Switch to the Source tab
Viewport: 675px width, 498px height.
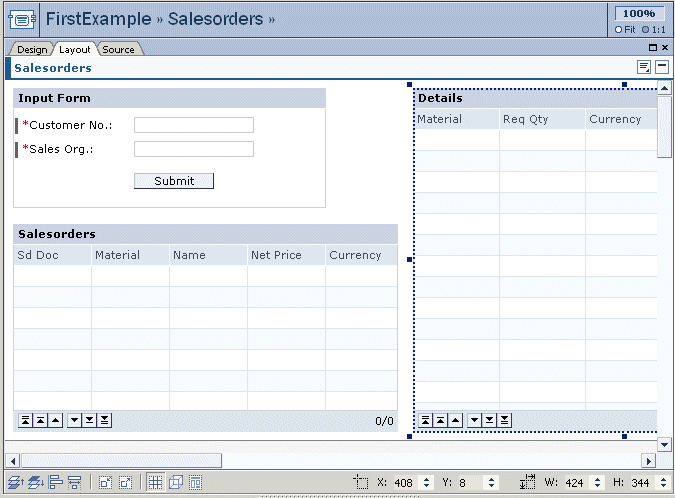[x=118, y=49]
